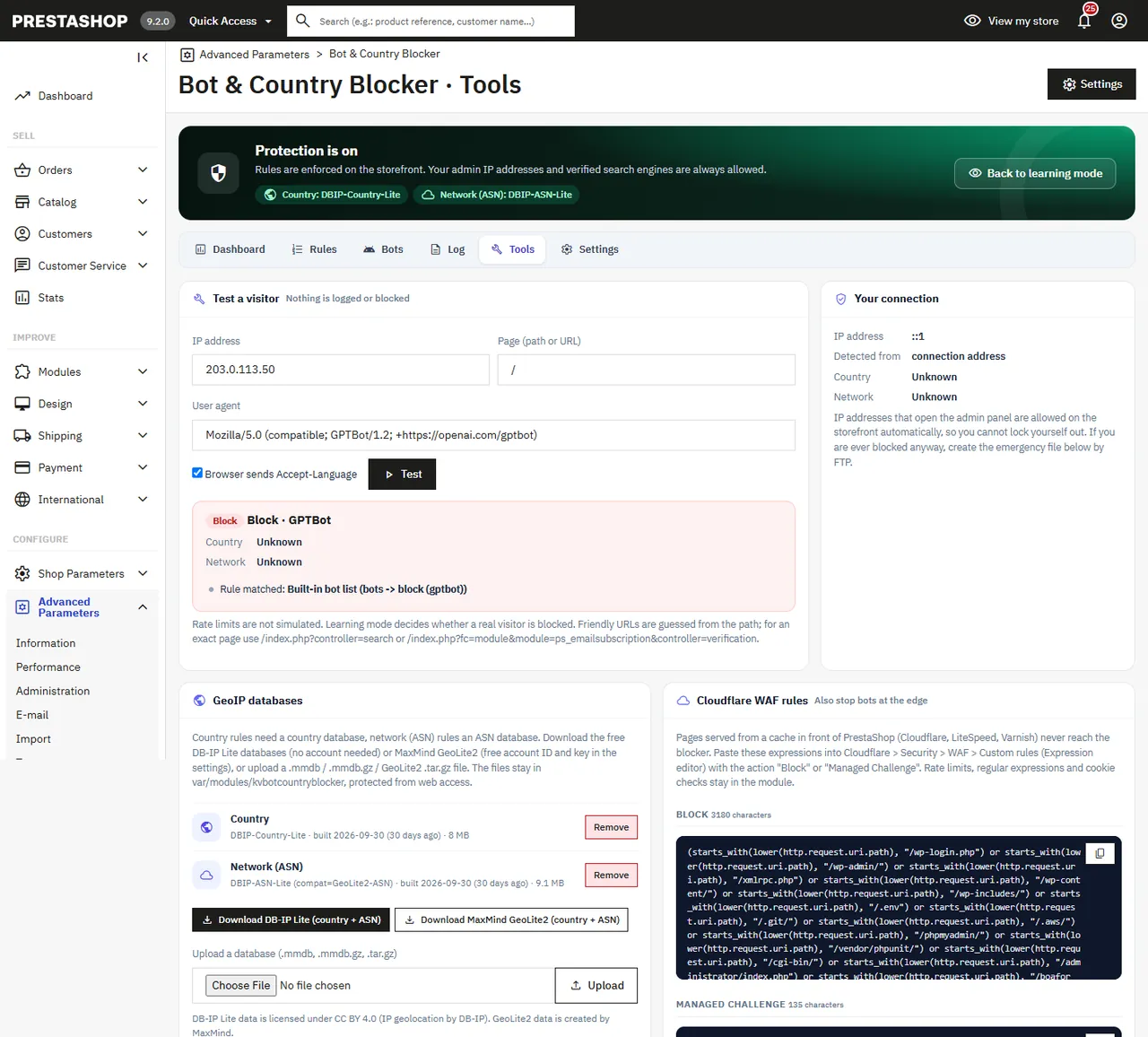The image size is (1148, 1037).
Task: Click the Catalog store icon in sidebar
Action: point(22,202)
